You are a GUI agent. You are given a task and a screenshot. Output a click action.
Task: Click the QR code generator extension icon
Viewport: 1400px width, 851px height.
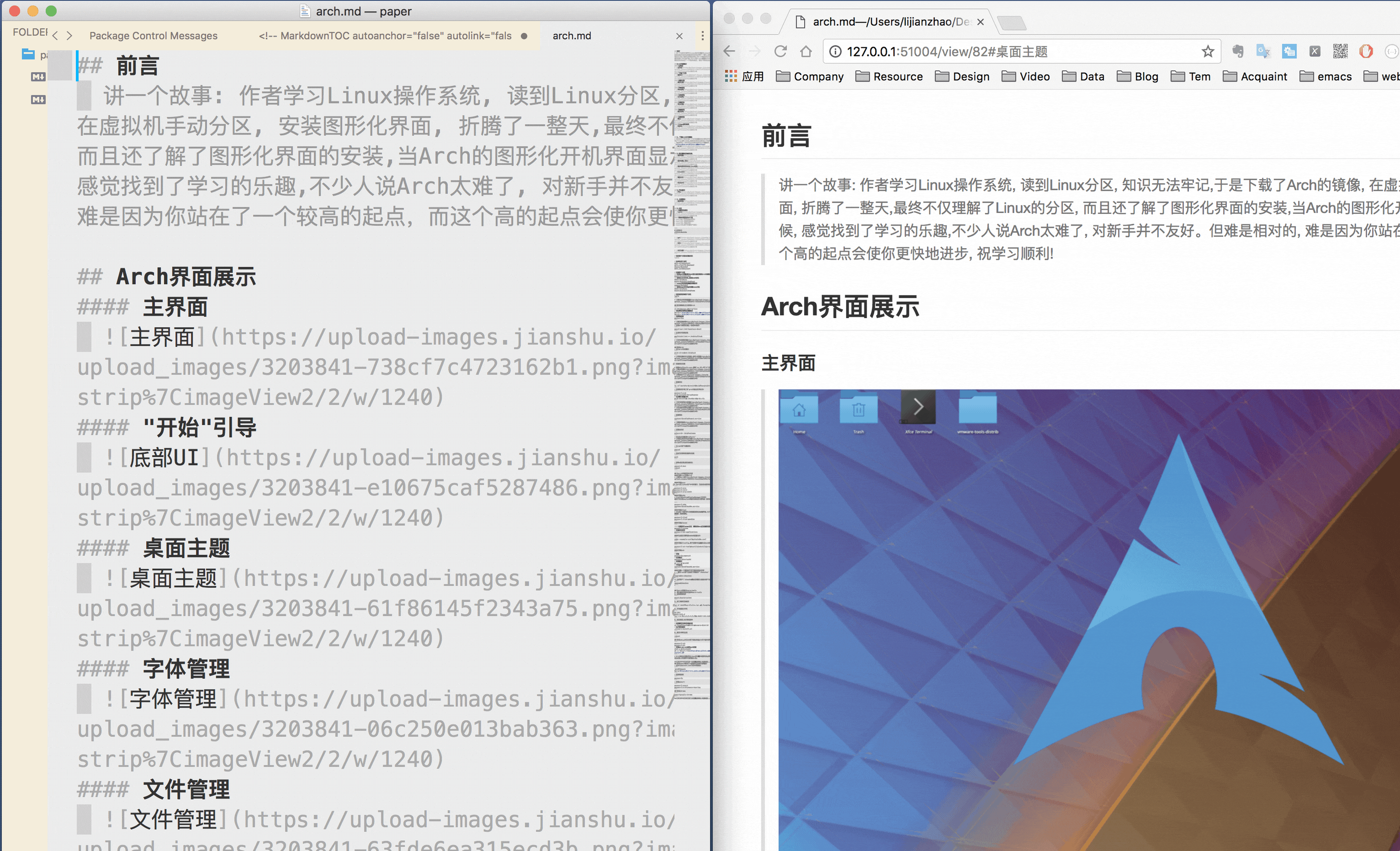1340,51
